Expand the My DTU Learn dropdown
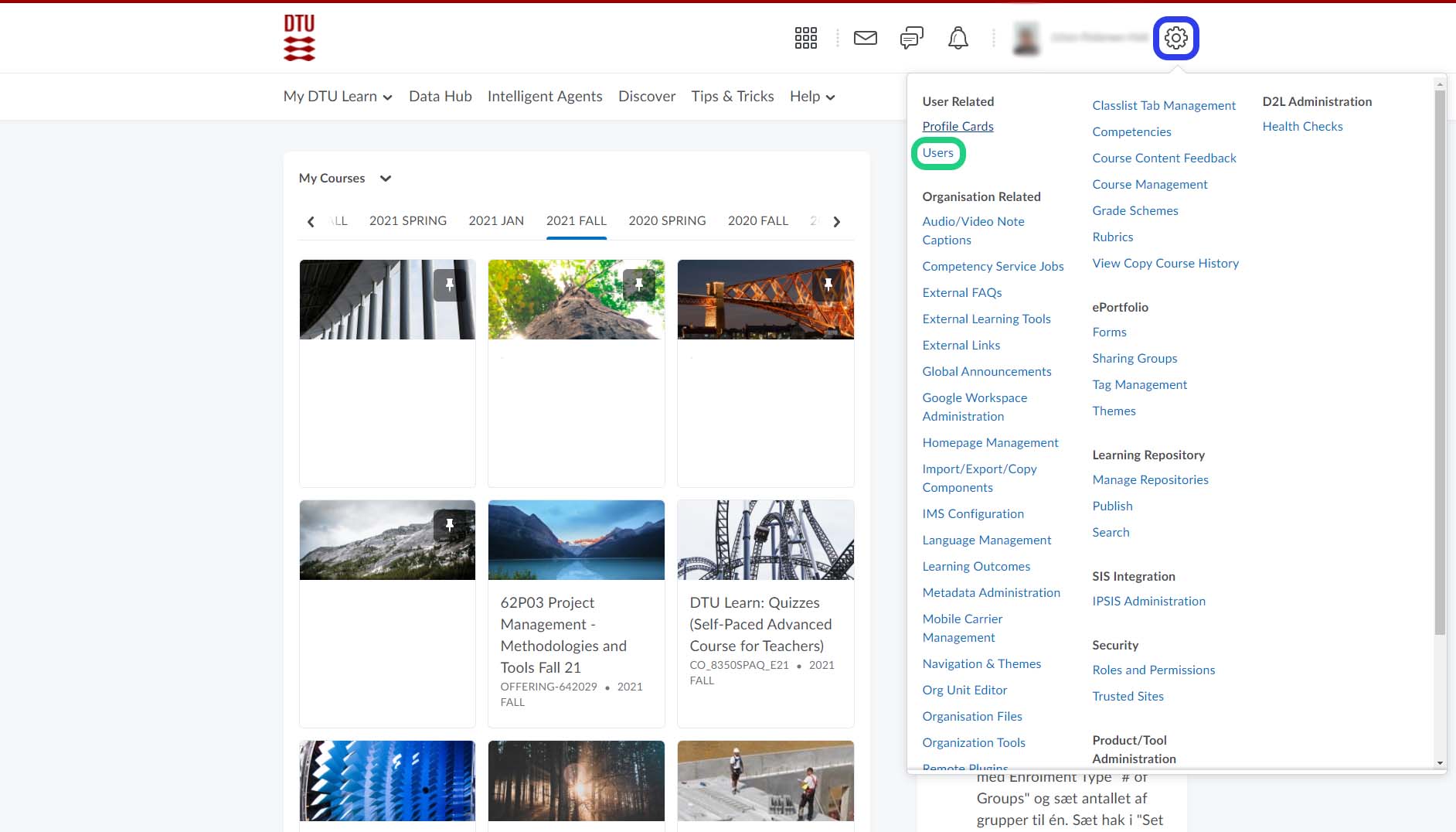The width and height of the screenshot is (1456, 832). tap(338, 97)
